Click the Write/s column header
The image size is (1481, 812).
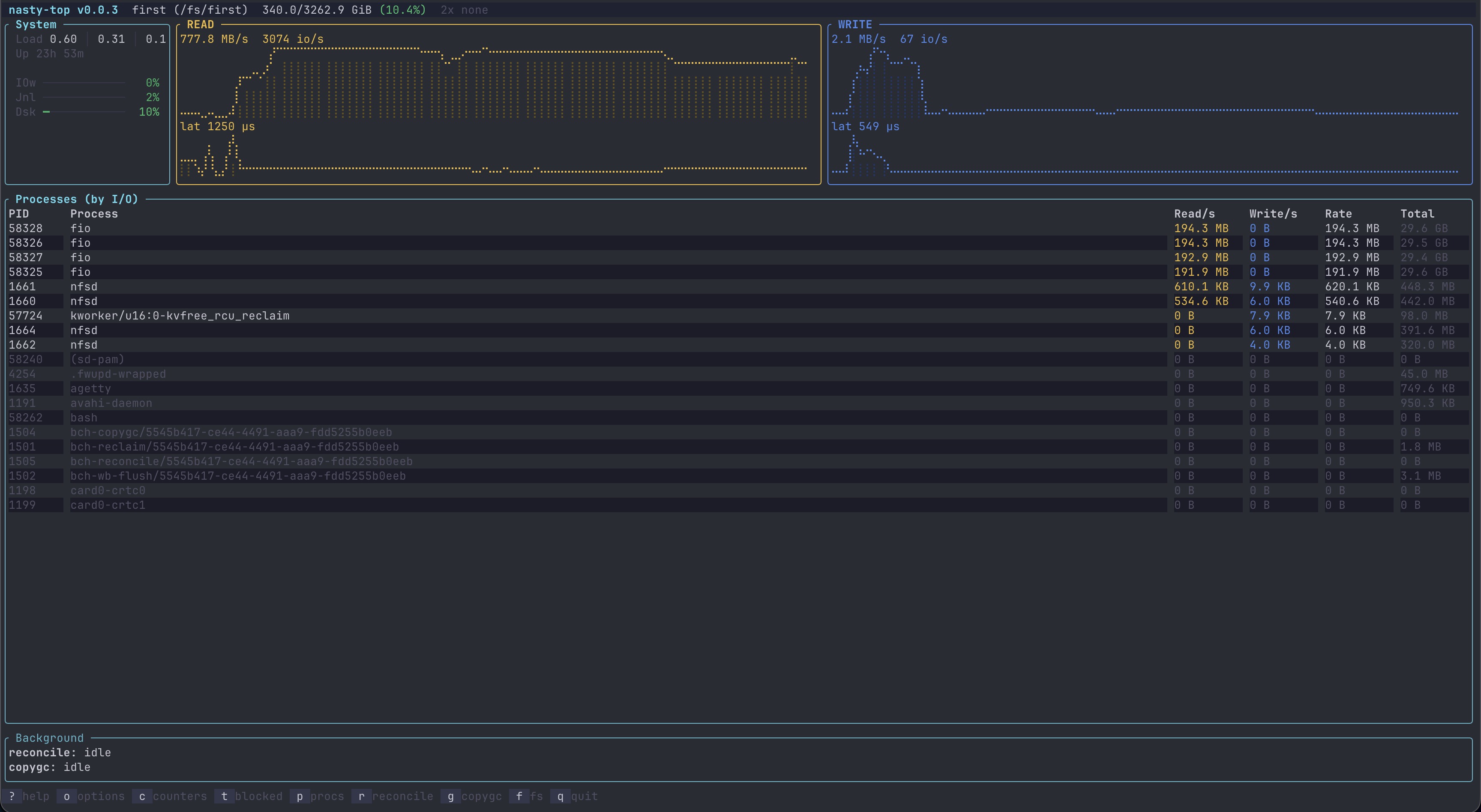pos(1273,214)
